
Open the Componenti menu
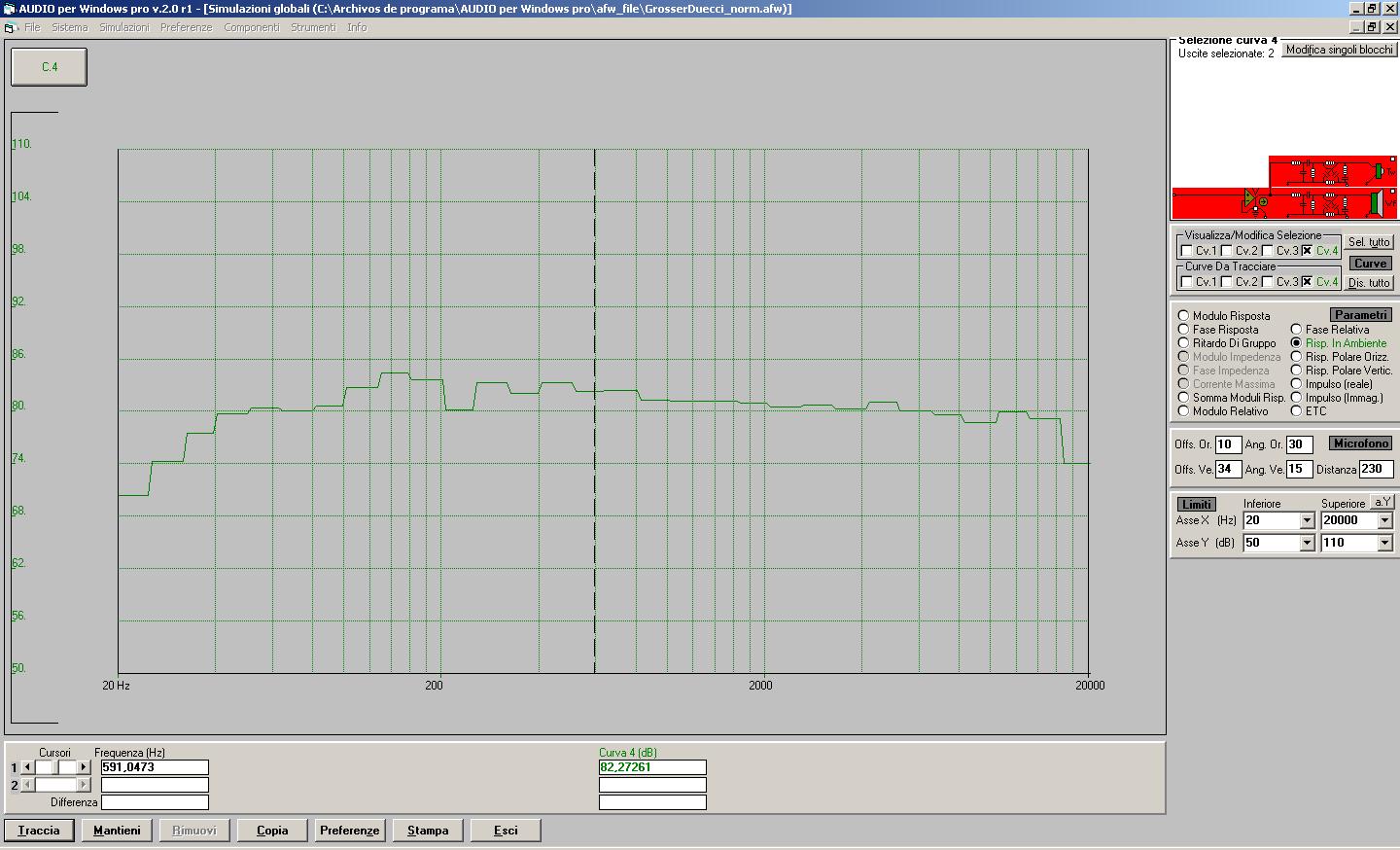pos(252,28)
